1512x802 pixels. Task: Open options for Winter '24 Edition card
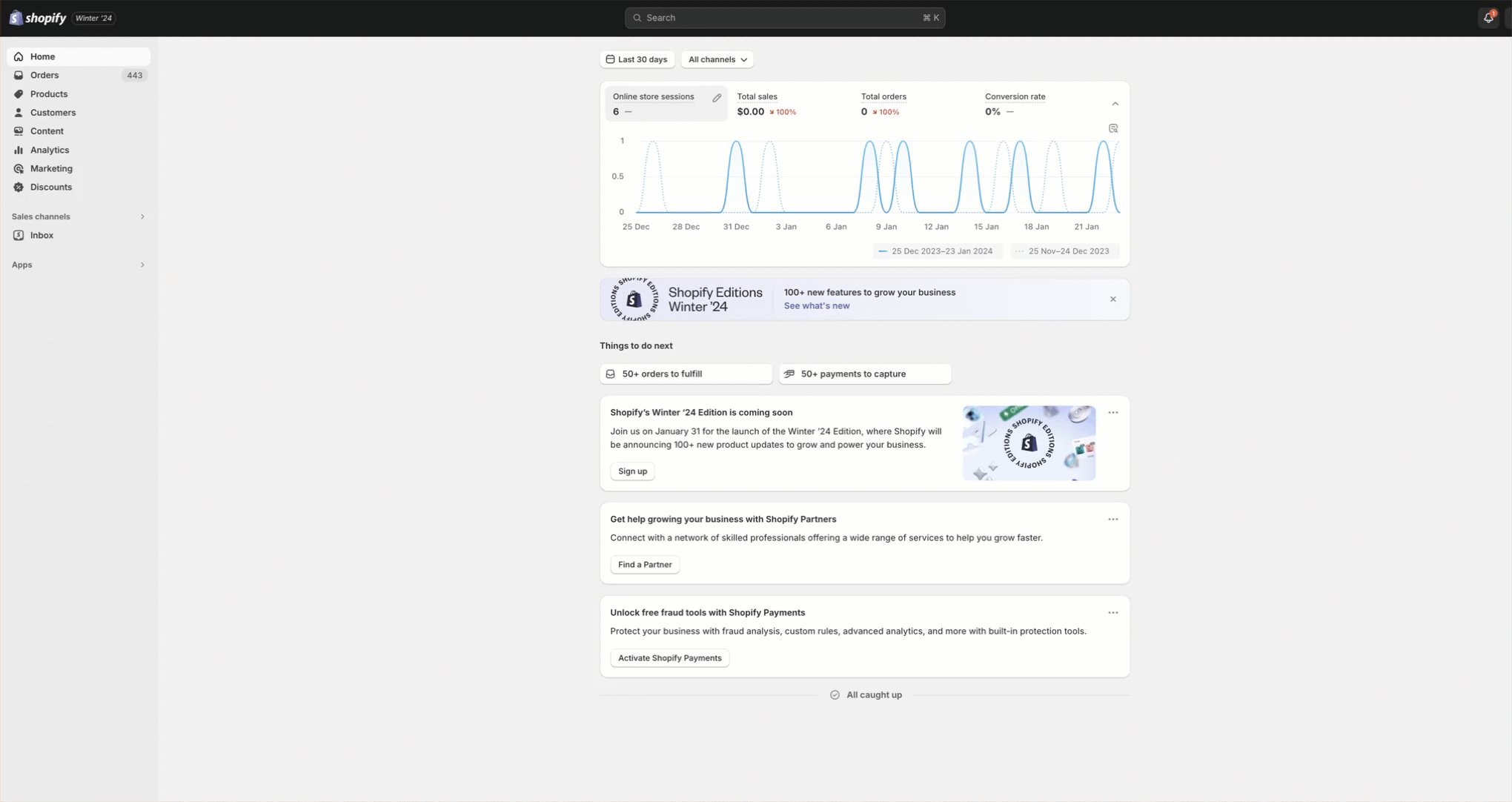[x=1113, y=413]
